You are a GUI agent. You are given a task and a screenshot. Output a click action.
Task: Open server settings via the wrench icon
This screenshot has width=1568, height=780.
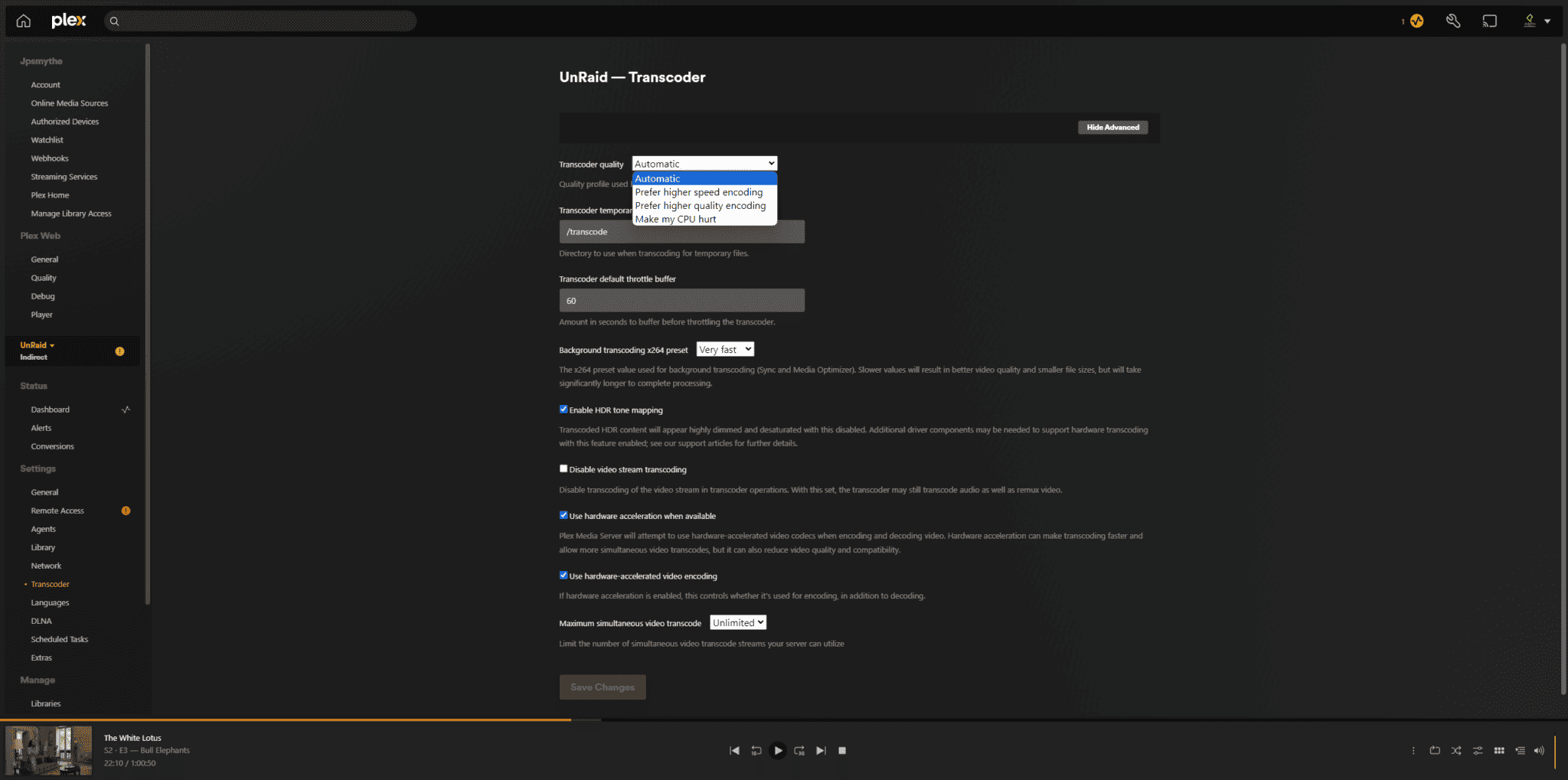[1454, 21]
